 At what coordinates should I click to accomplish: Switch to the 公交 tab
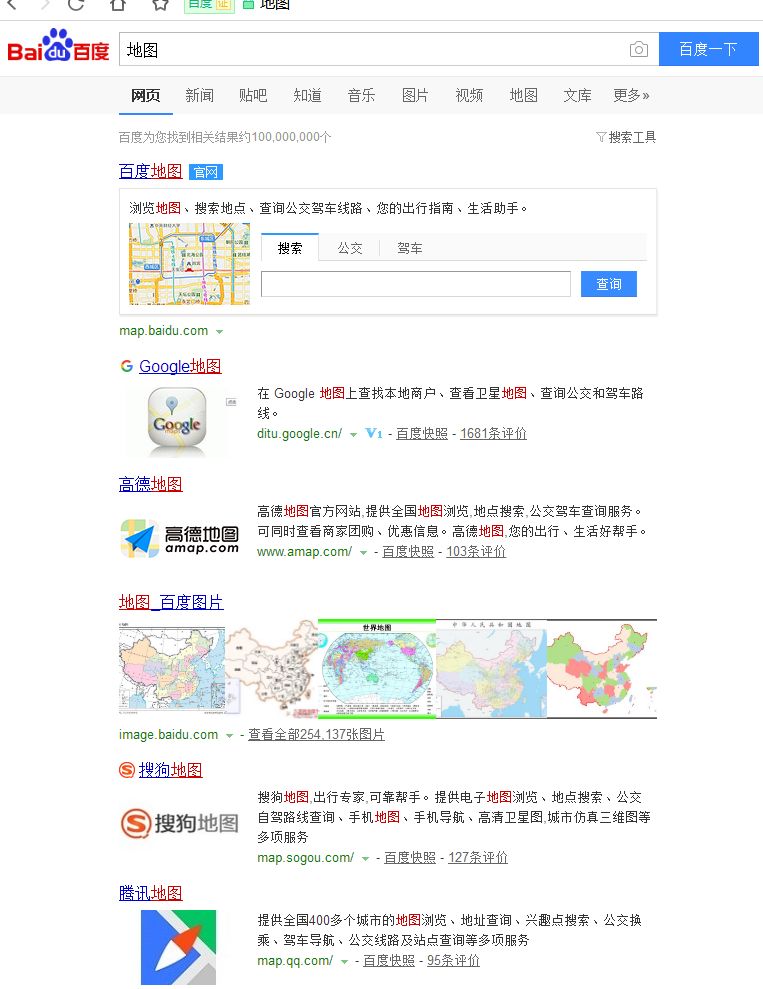tap(349, 248)
